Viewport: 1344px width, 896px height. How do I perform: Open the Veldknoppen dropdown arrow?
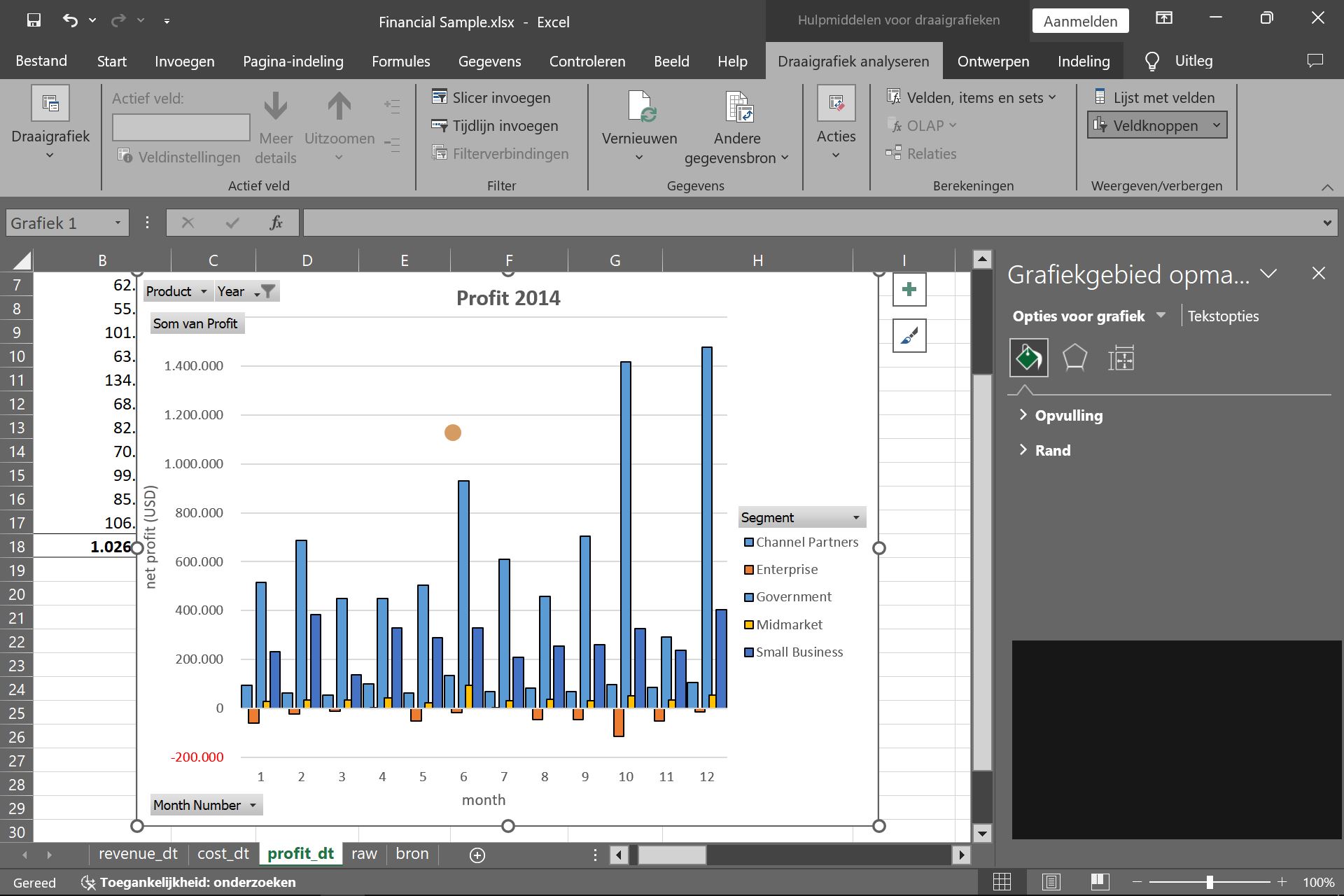(1217, 125)
